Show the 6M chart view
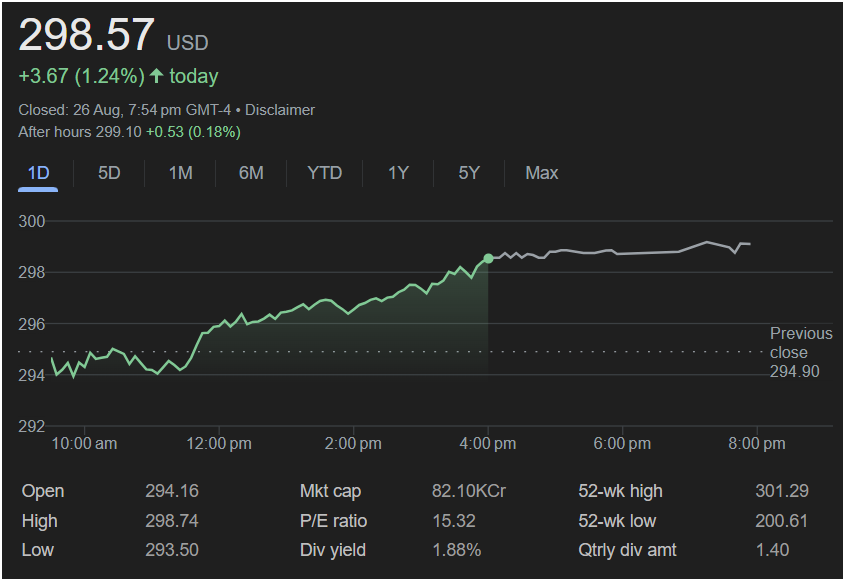Viewport: 845px width, 581px height. click(251, 173)
